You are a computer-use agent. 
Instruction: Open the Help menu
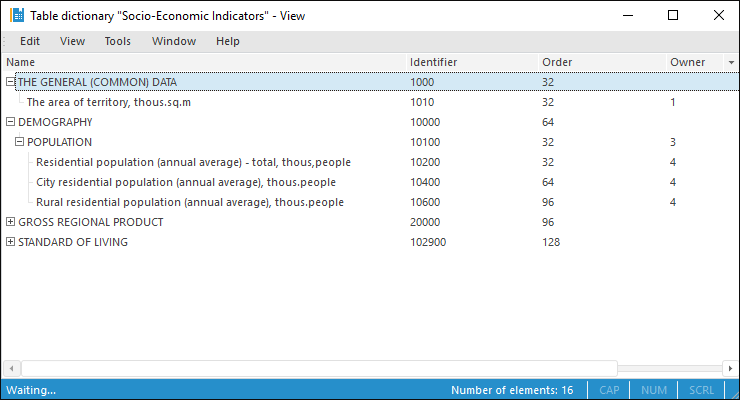(x=228, y=41)
